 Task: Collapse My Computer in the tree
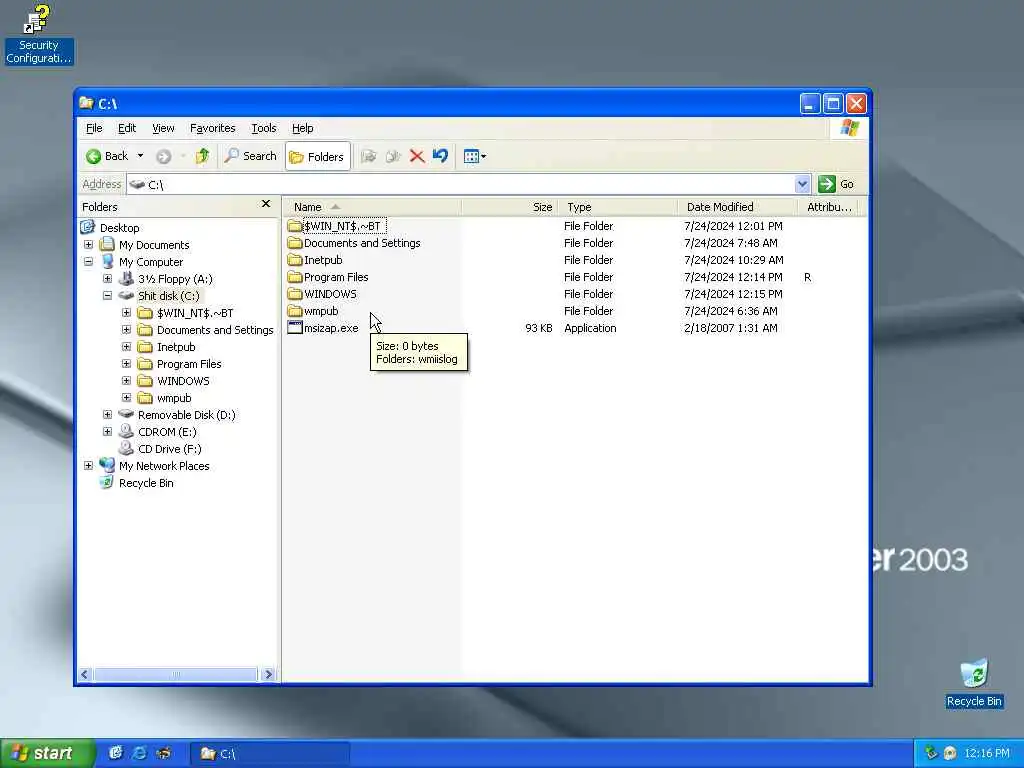click(88, 262)
